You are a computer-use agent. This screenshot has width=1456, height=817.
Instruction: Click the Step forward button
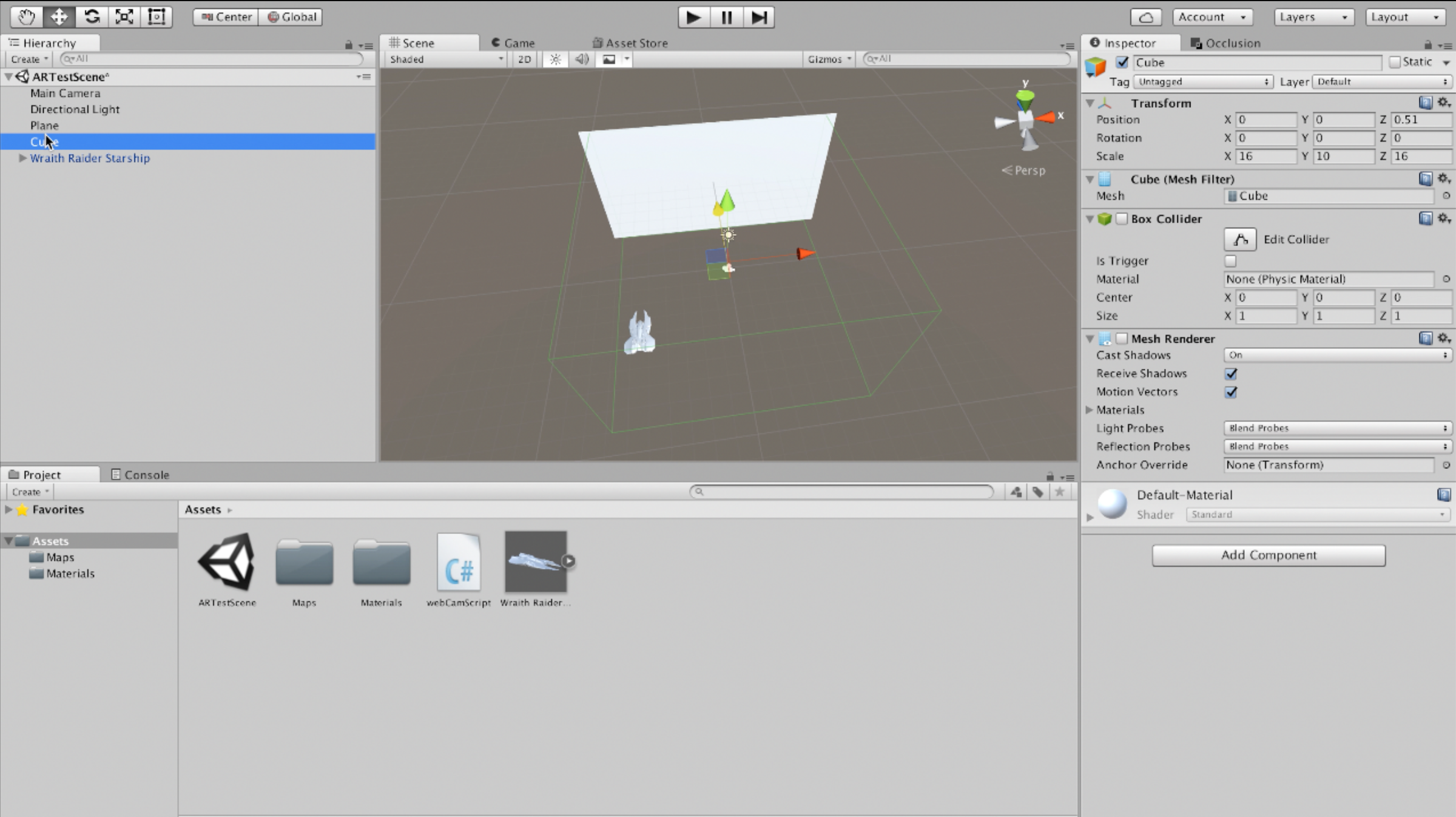tap(759, 17)
